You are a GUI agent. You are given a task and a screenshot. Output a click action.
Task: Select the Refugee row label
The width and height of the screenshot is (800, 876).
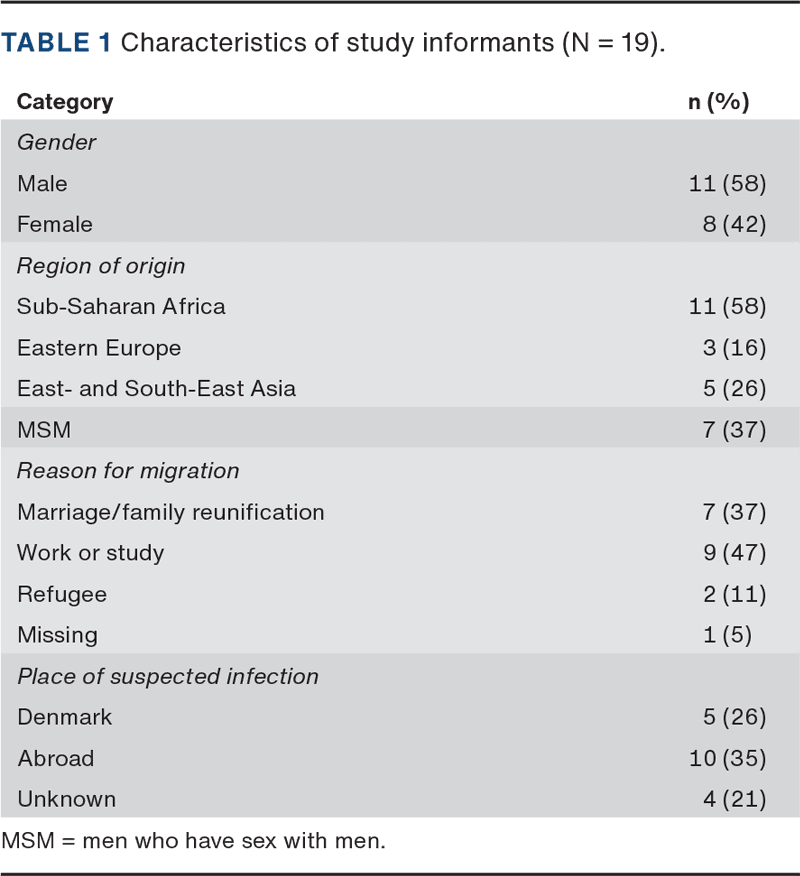click(62, 594)
